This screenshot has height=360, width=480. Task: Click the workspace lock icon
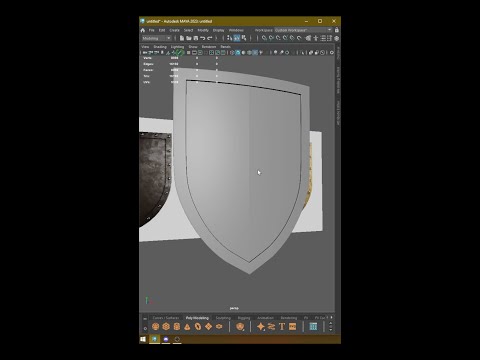pos(337,30)
